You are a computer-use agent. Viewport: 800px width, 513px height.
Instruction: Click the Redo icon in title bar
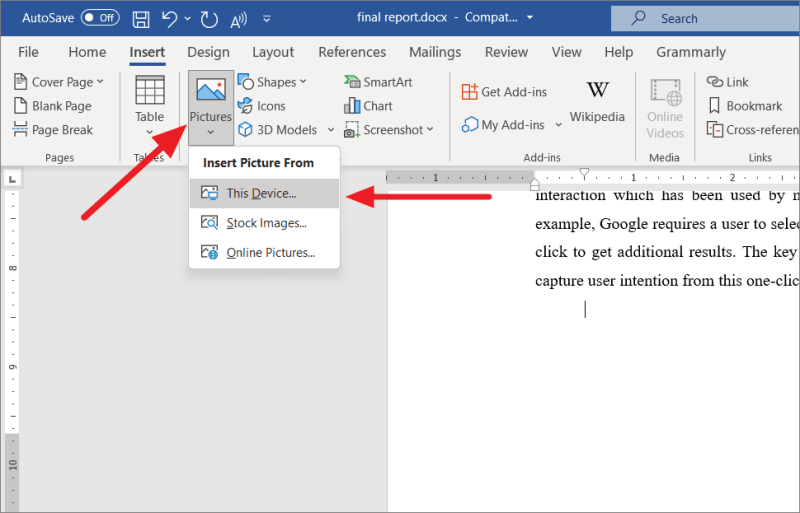[x=209, y=19]
